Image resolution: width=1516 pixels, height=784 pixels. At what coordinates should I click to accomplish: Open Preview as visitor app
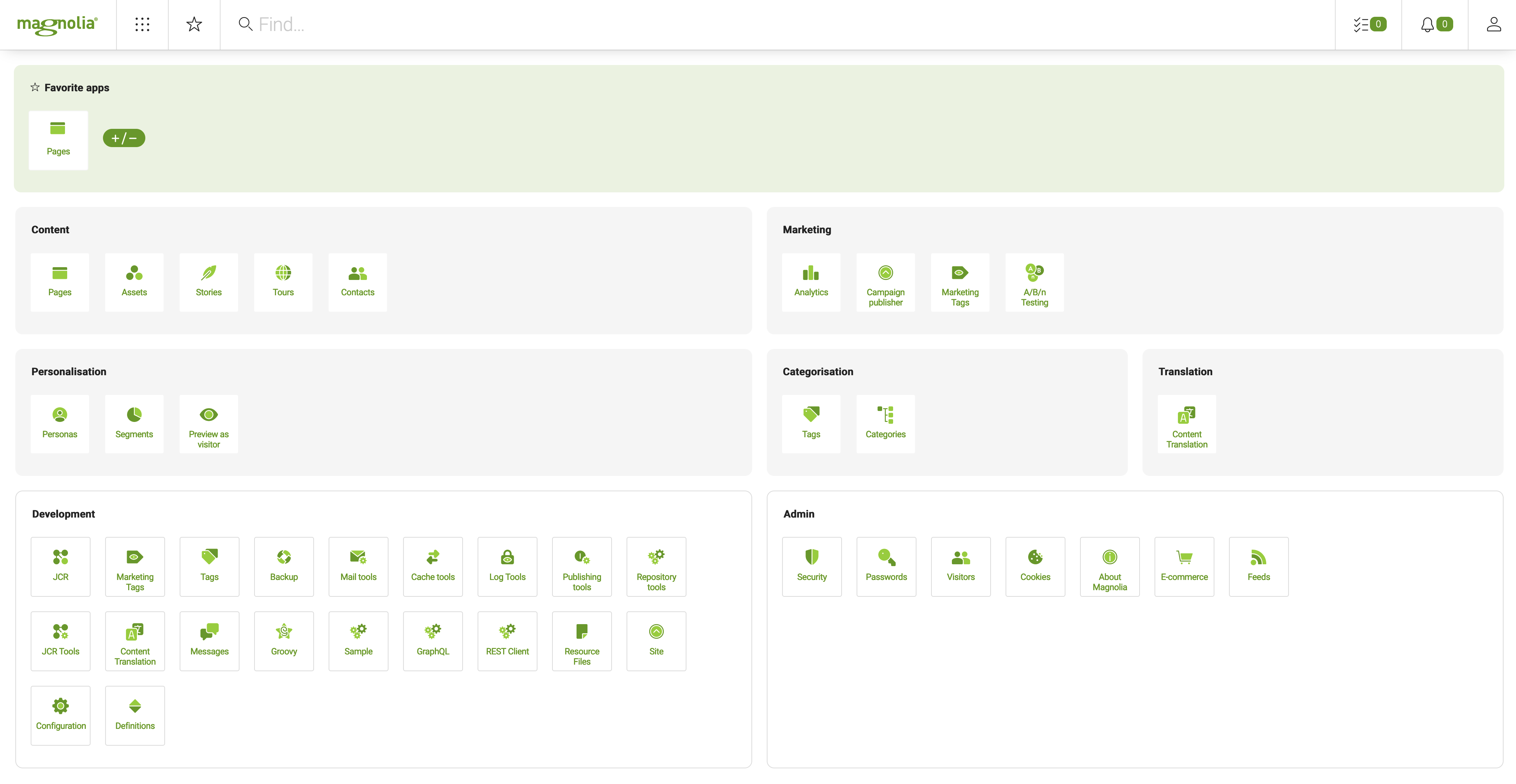click(209, 424)
